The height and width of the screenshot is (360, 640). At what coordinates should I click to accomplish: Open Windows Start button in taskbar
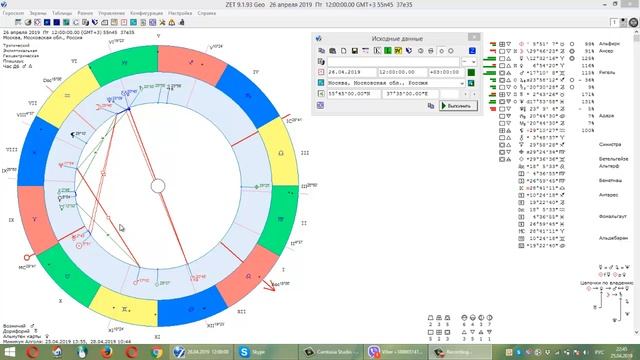[x=9, y=352]
